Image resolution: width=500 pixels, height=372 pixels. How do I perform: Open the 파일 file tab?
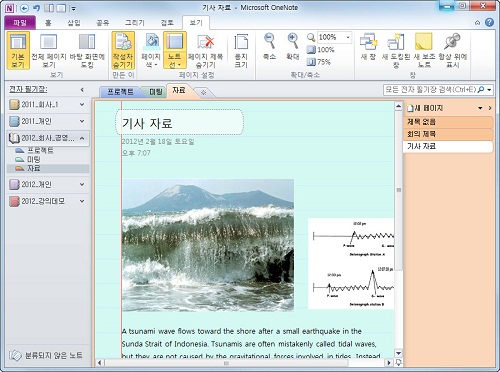pyautogui.click(x=20, y=23)
